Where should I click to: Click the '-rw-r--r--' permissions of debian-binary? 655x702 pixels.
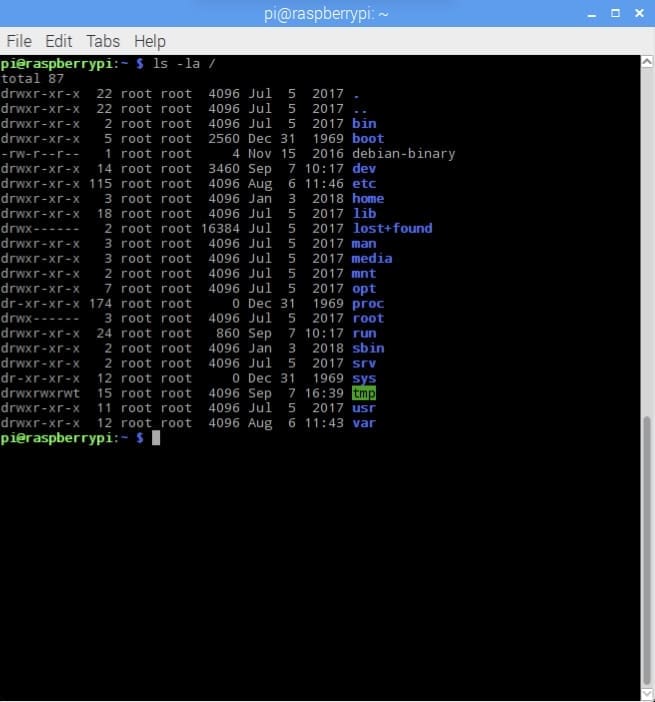pyautogui.click(x=40, y=154)
